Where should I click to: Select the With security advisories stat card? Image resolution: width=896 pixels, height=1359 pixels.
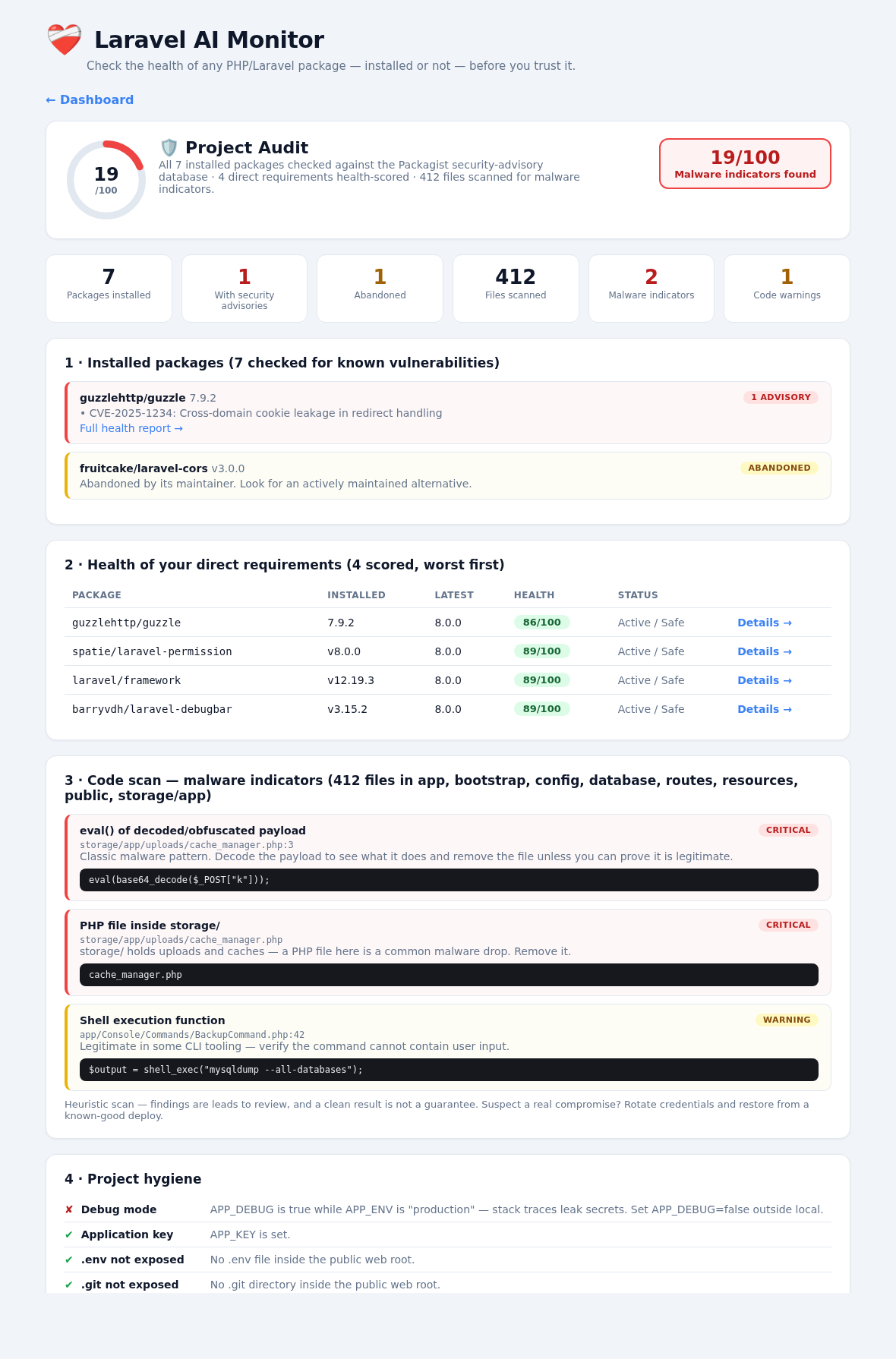coord(245,289)
